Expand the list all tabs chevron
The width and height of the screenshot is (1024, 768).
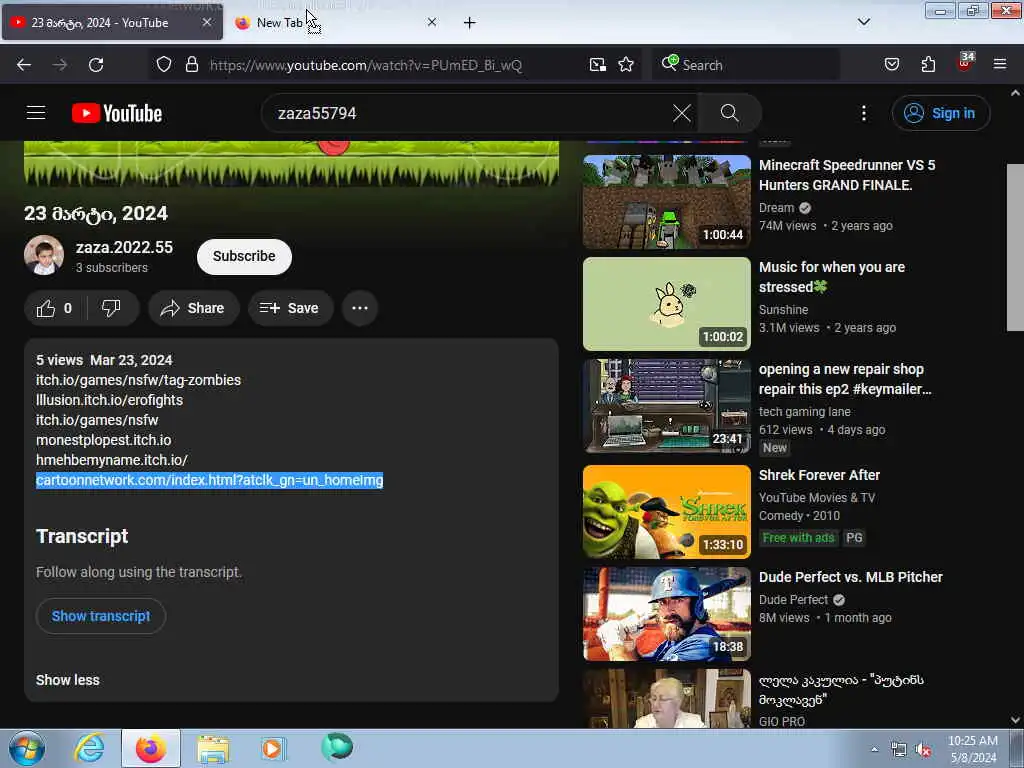(x=863, y=22)
